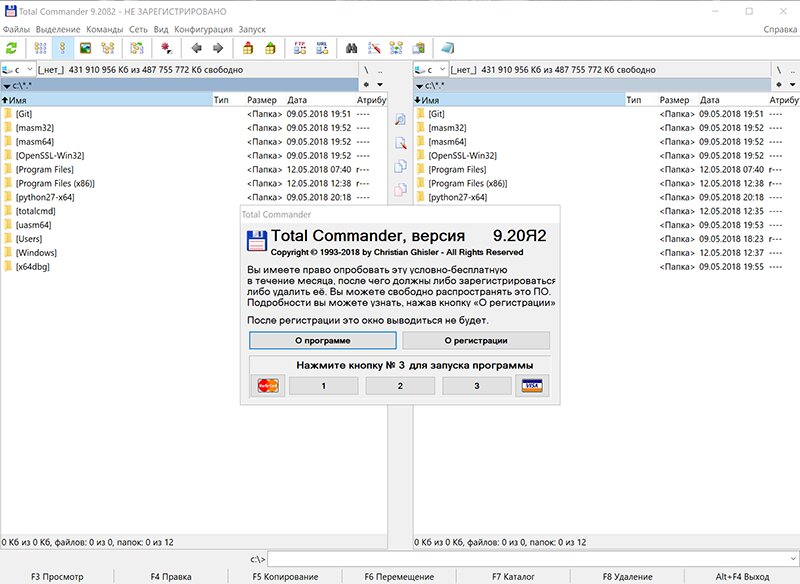This screenshot has width=800, height=584.
Task: Click the red star invert selection icon
Action: tap(166, 48)
